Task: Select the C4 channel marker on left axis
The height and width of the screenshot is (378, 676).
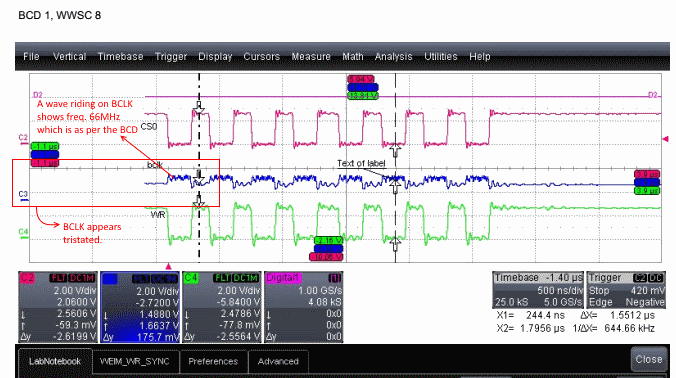Action: click(x=23, y=233)
